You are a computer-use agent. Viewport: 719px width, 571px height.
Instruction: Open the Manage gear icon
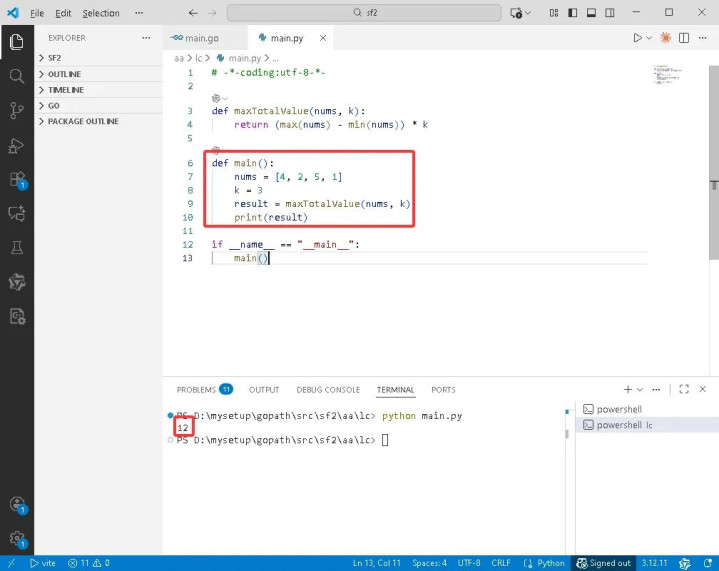coord(16,538)
